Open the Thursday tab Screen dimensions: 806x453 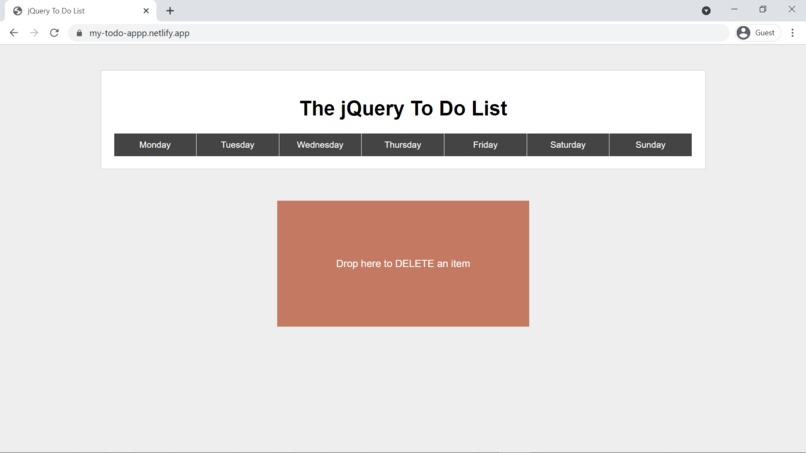point(402,145)
